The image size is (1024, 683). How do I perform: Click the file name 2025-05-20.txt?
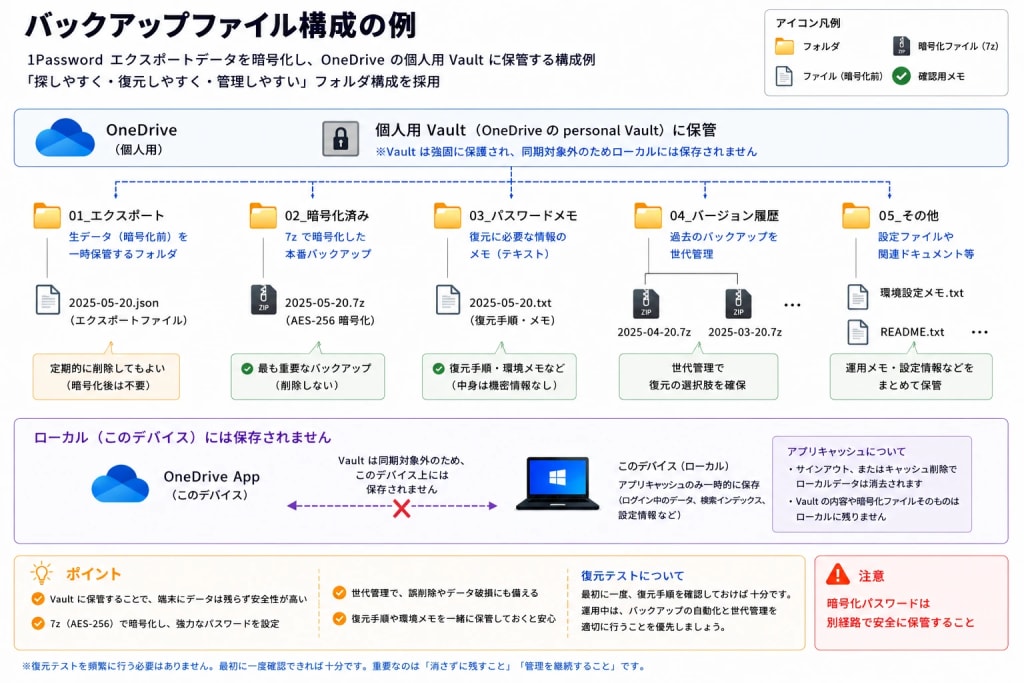(x=510, y=303)
